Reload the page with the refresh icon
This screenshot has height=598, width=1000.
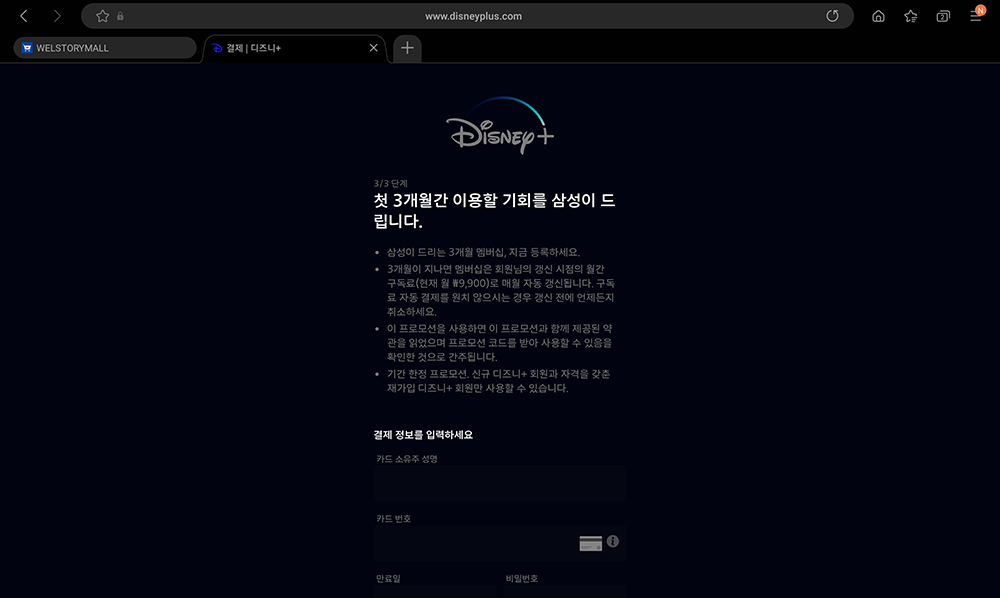832,16
